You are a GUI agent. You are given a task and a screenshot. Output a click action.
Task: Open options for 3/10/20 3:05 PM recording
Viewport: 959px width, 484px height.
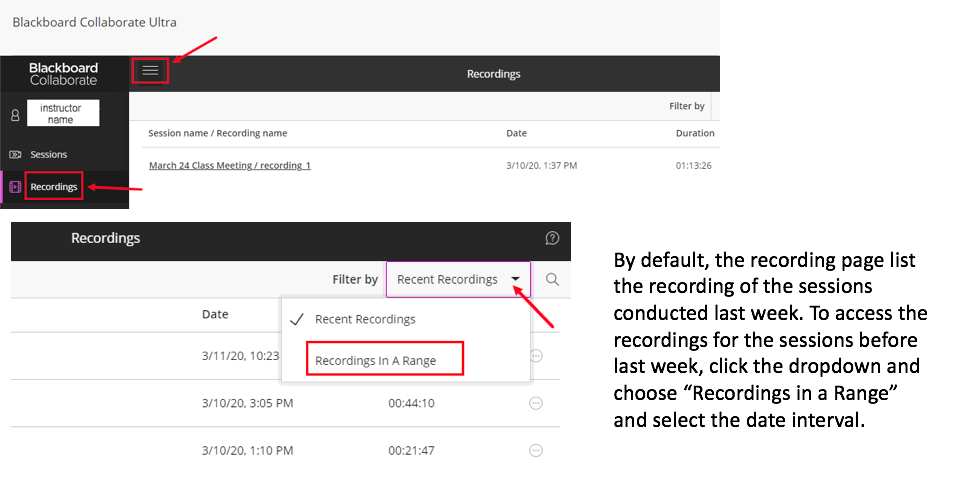coord(536,403)
